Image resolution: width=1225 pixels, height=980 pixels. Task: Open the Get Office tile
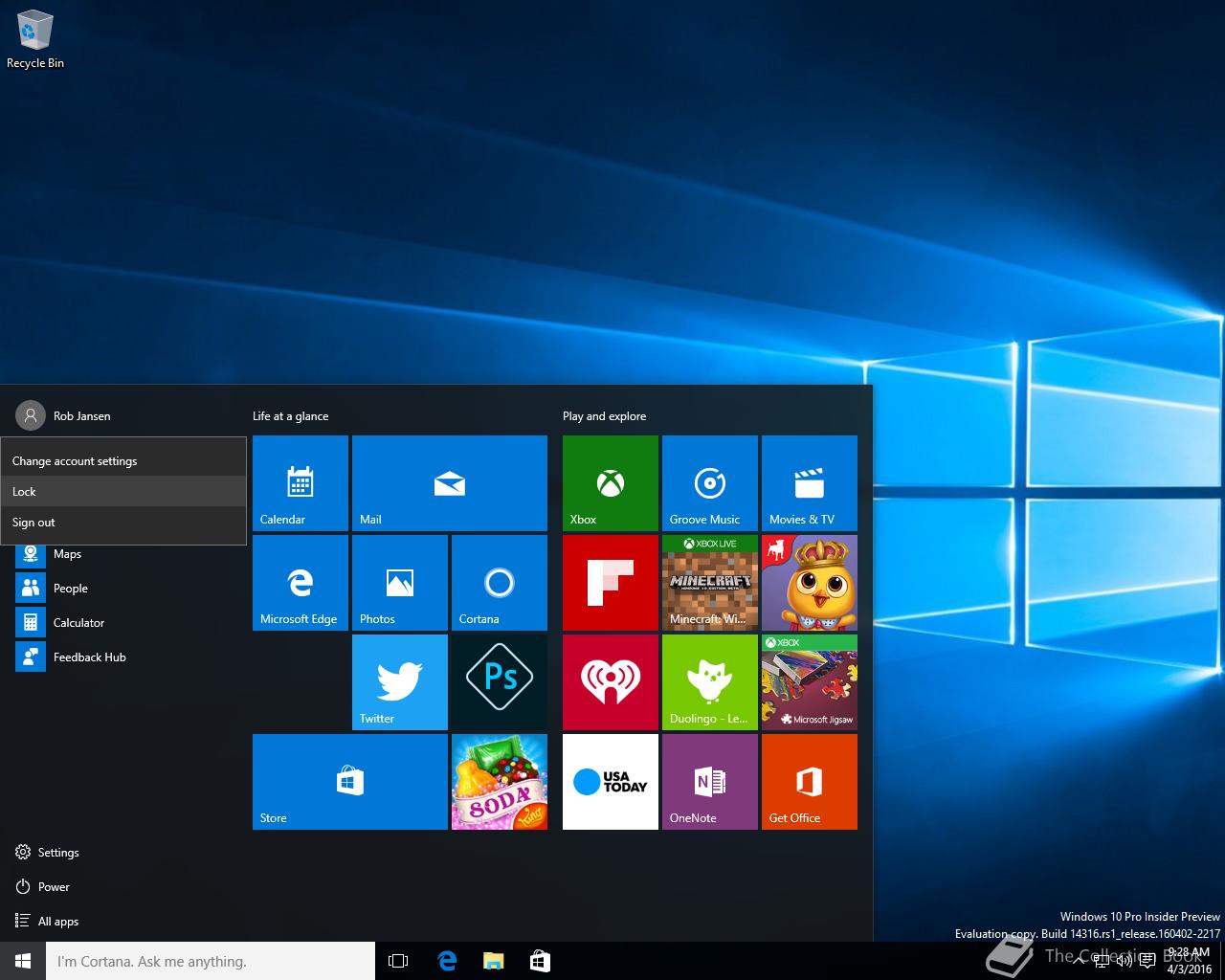pyautogui.click(x=810, y=782)
